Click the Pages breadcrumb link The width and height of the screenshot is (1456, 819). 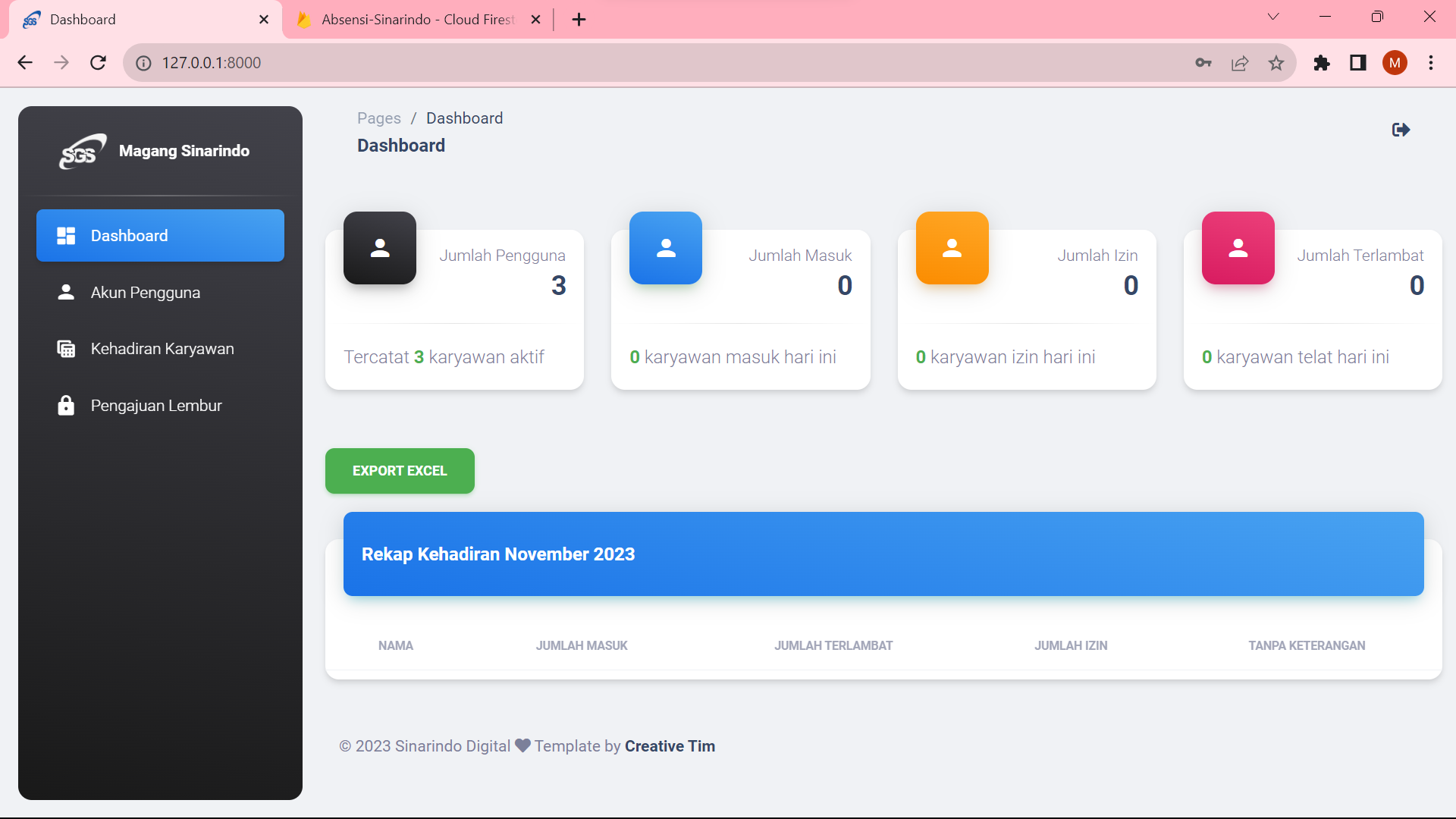[x=378, y=118]
